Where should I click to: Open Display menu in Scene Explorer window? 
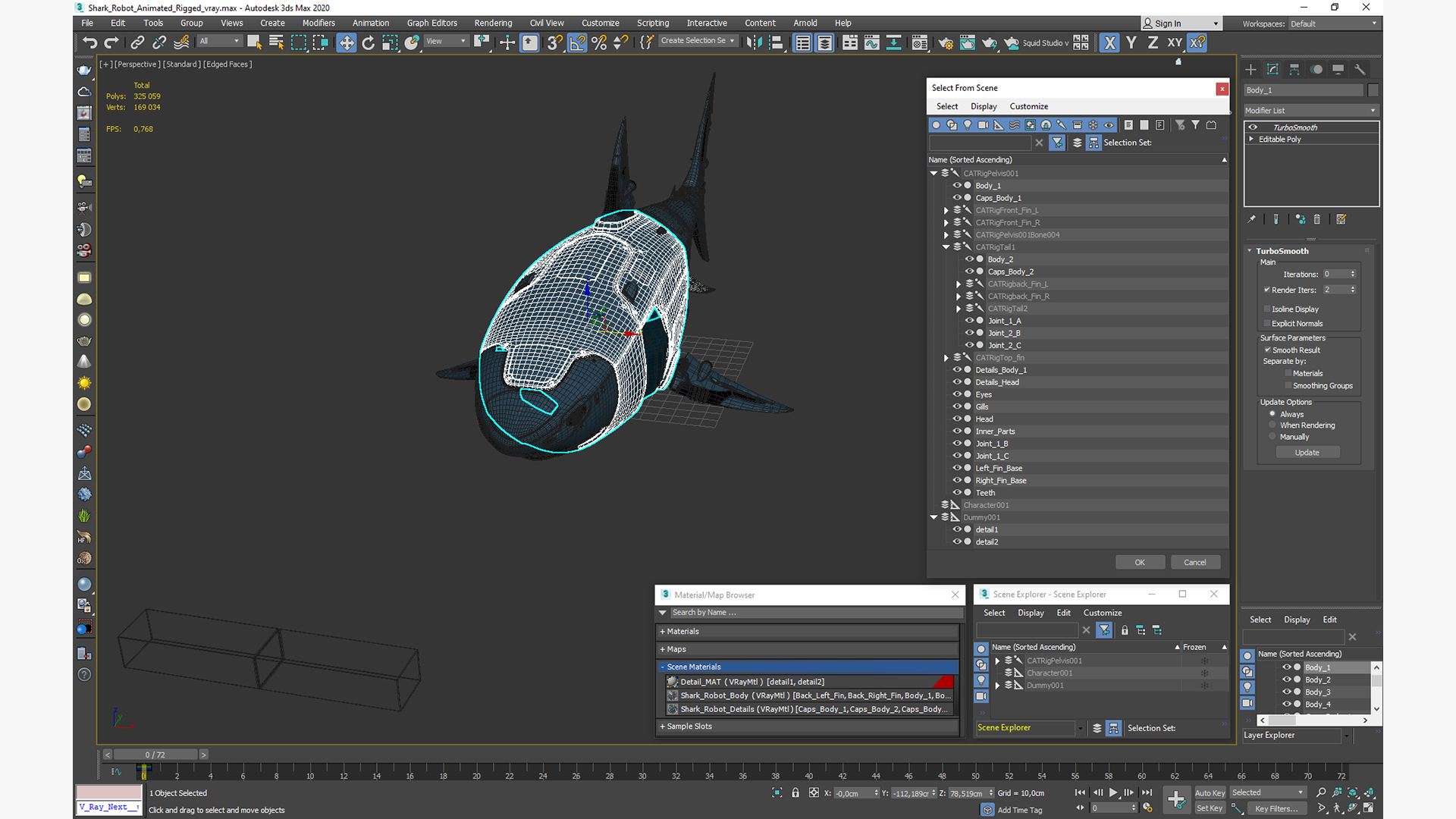click(x=1031, y=613)
